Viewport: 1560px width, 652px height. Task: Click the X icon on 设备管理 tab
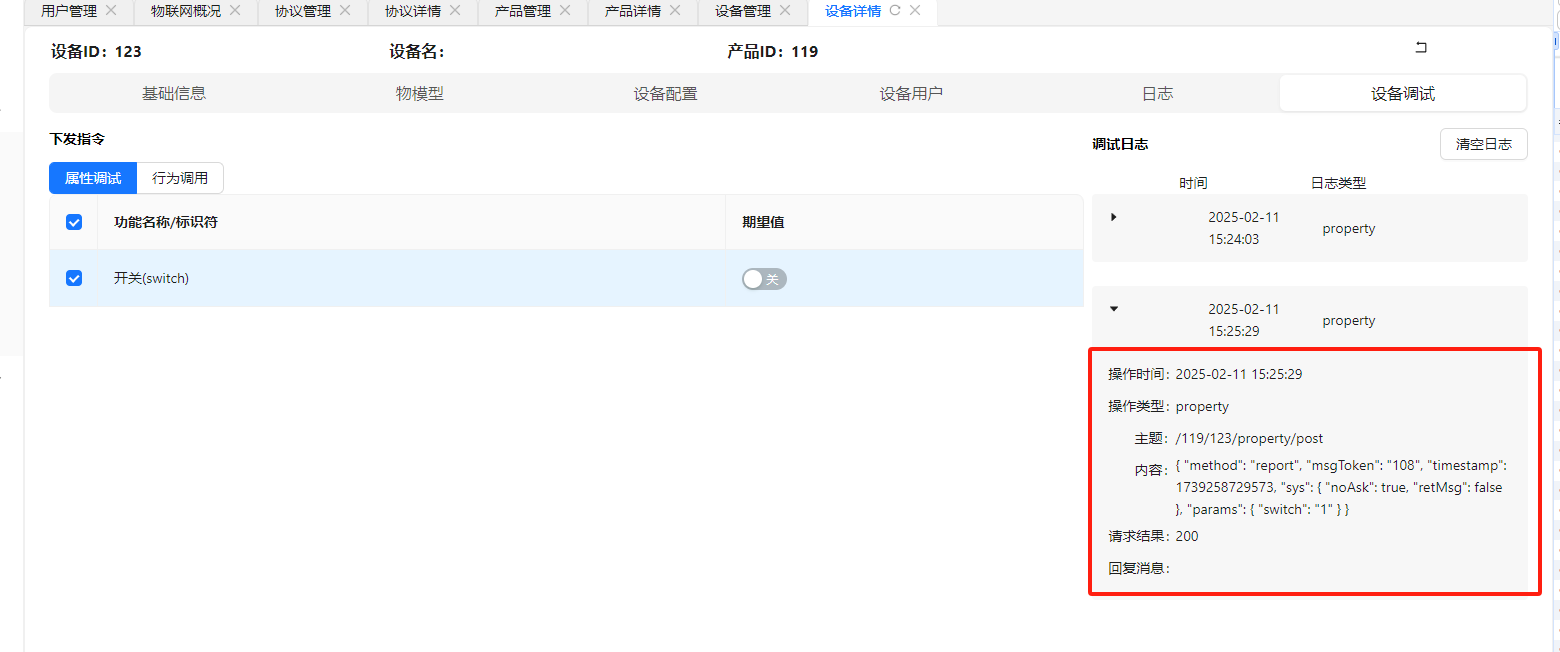point(785,11)
